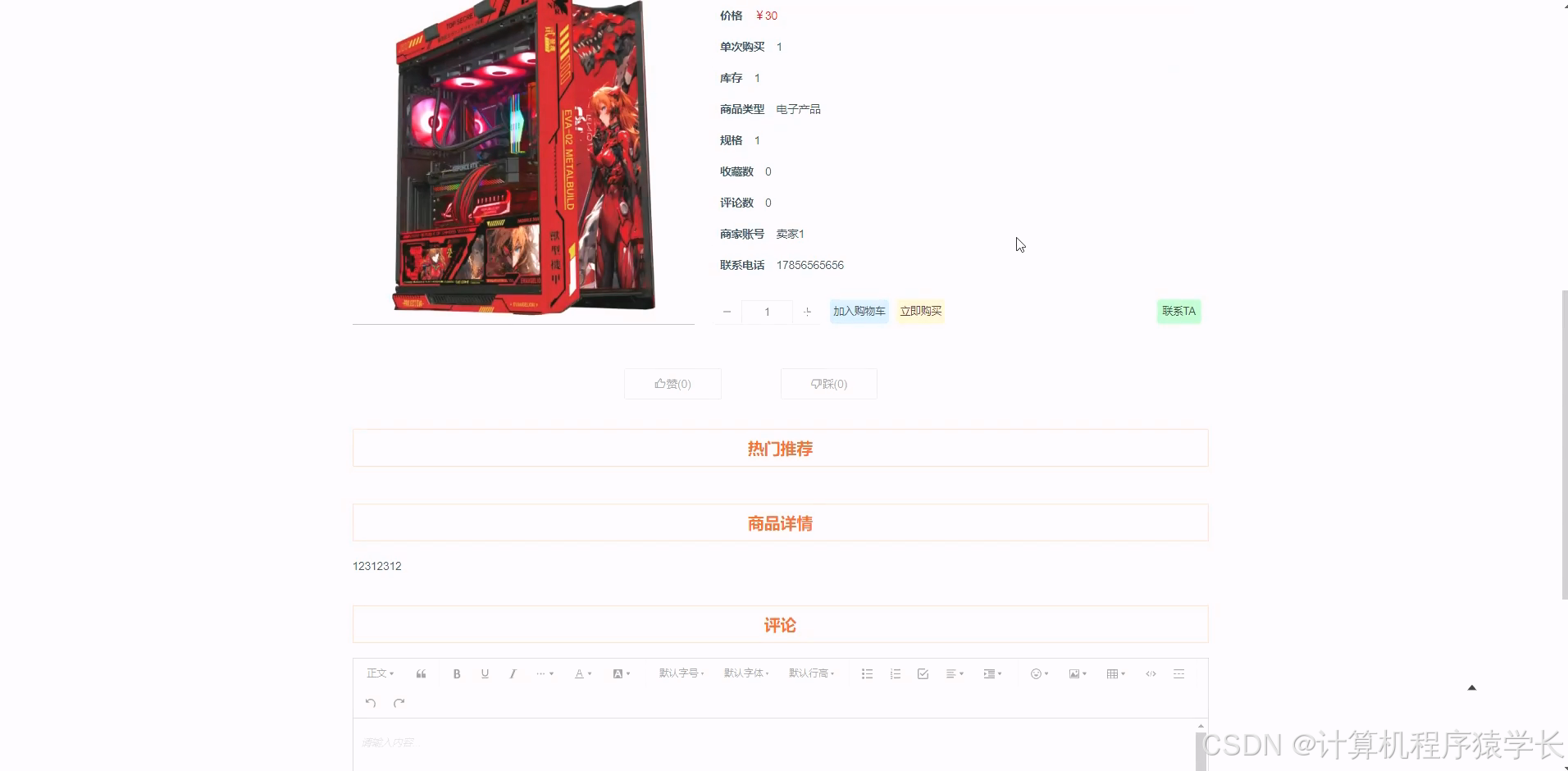Open the 默认字体 font family dropdown
1568x771 pixels.
tap(746, 673)
